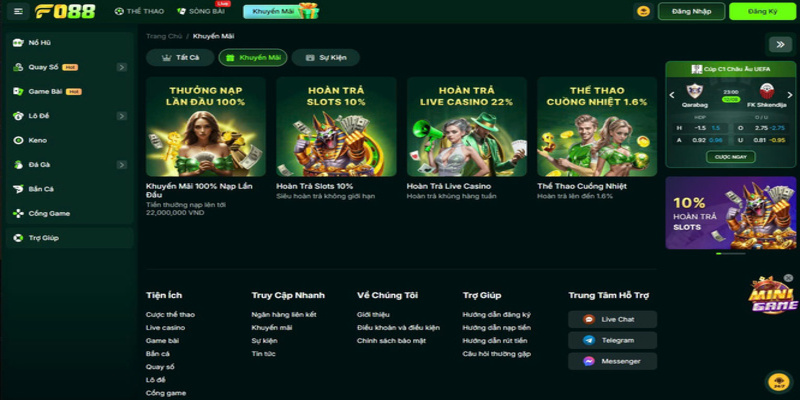The width and height of the screenshot is (800, 400).
Task: Open Keno in the sidebar
Action: (69, 140)
